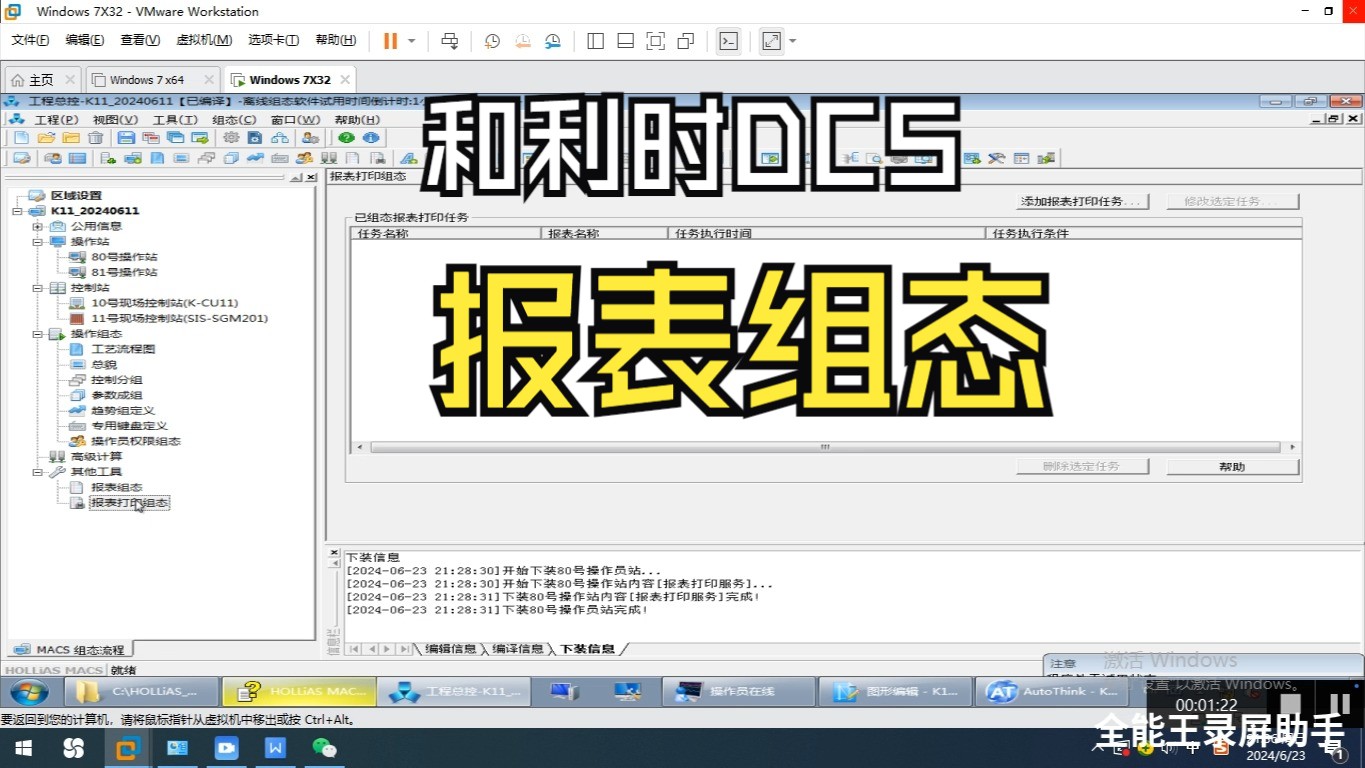This screenshot has width=1365, height=768.
Task: Open the 工程(P) menu
Action: [x=56, y=120]
